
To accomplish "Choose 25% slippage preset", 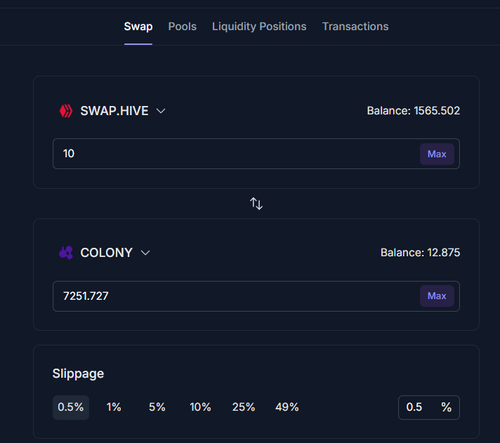I will point(244,407).
